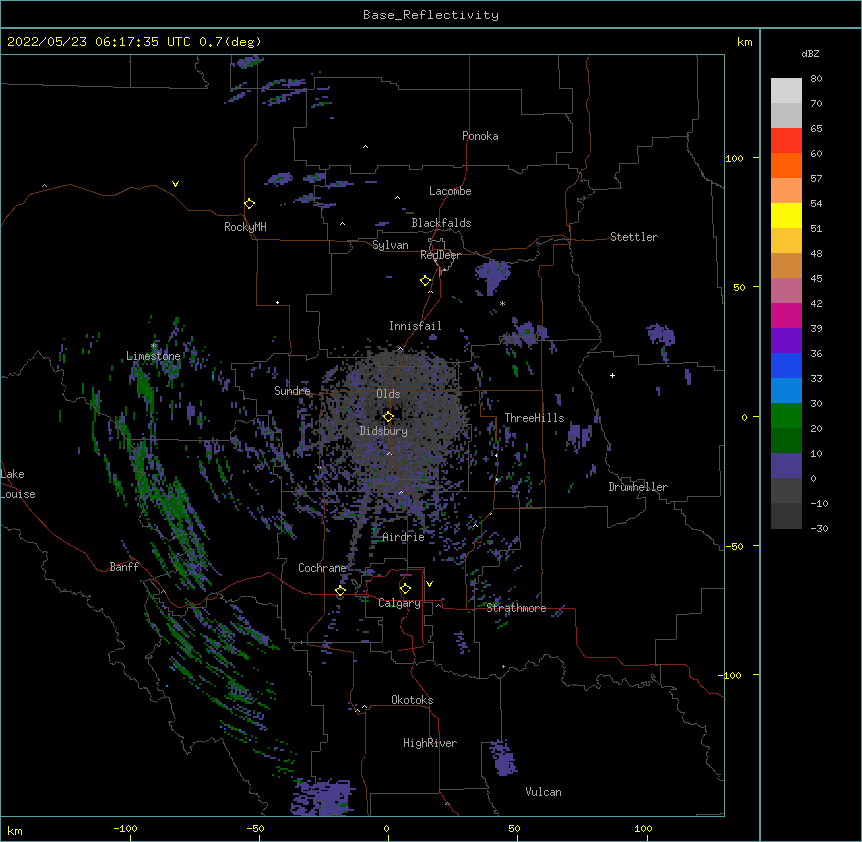The height and width of the screenshot is (842, 862).
Task: Click the Strathmore label
Action: [516, 608]
